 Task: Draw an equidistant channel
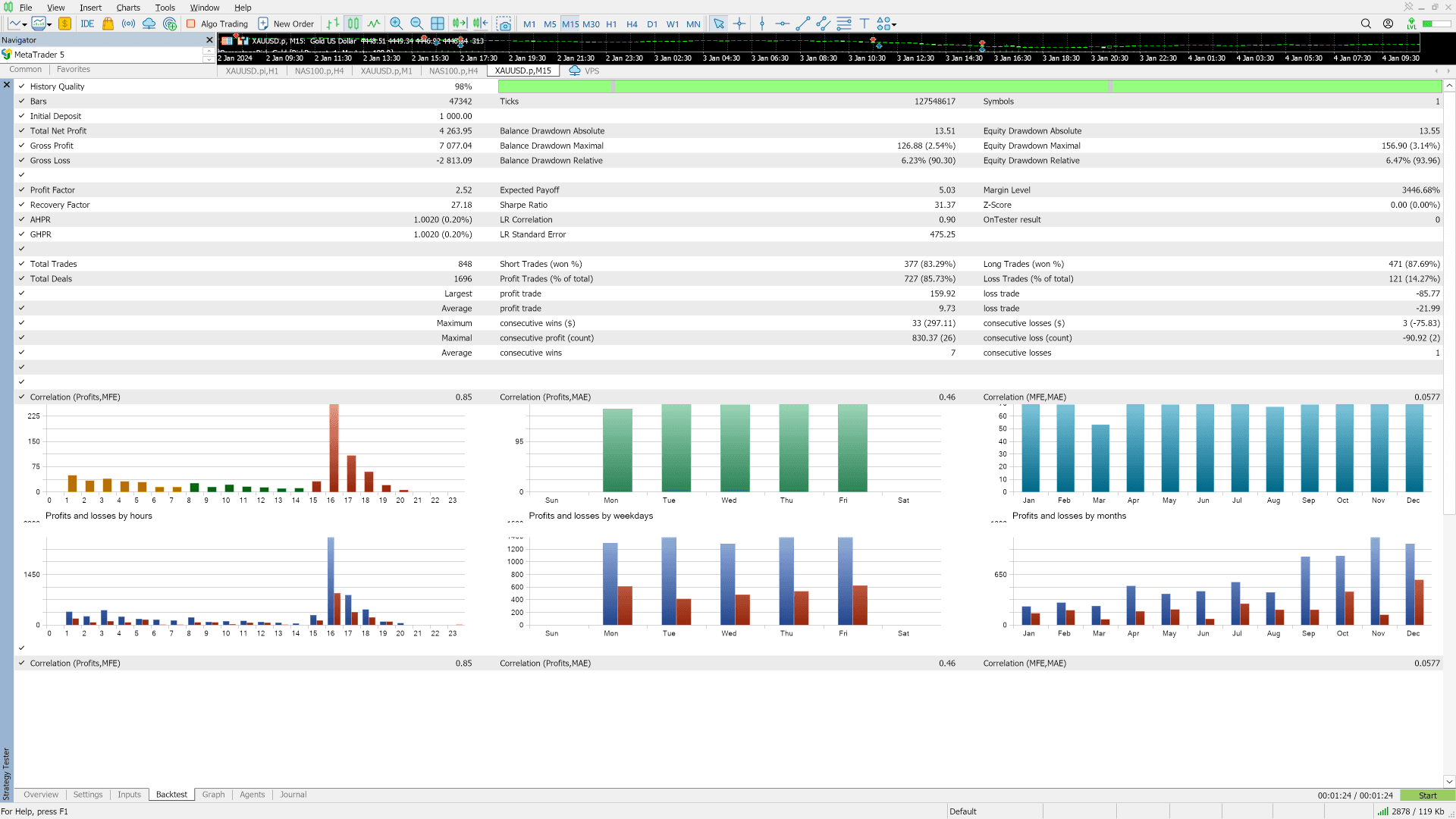[x=823, y=24]
